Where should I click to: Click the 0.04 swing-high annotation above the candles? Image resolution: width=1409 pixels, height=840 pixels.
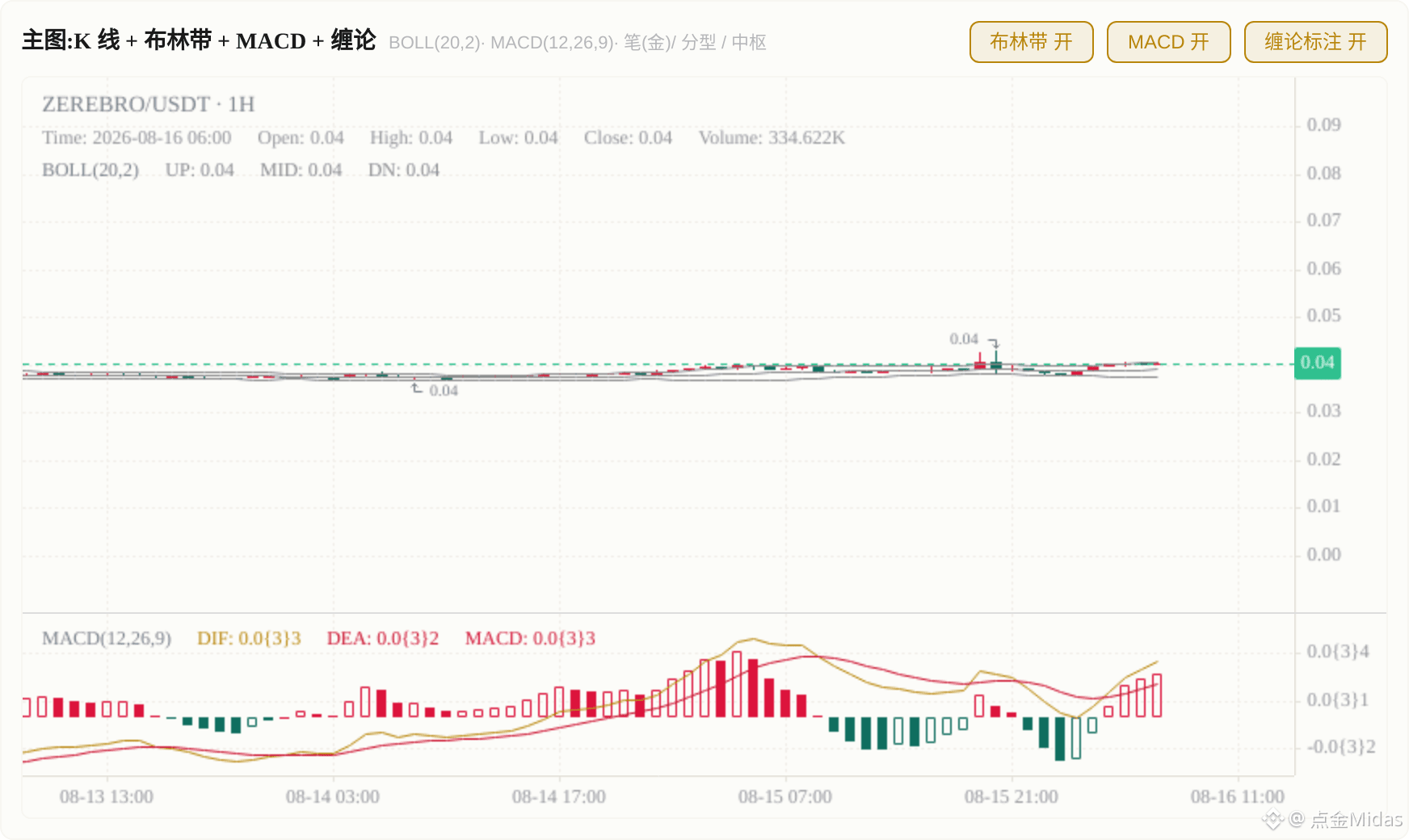tap(964, 339)
